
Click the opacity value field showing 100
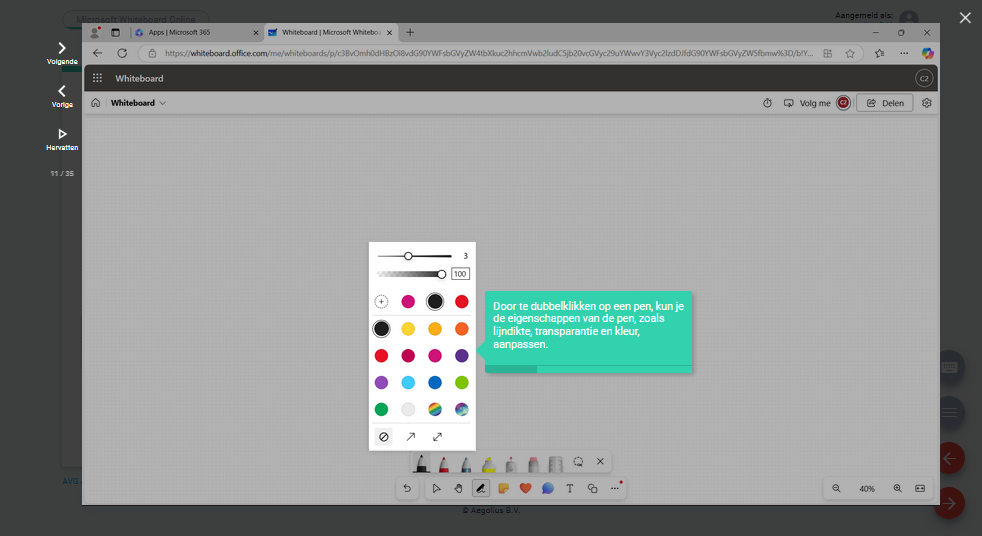point(460,274)
